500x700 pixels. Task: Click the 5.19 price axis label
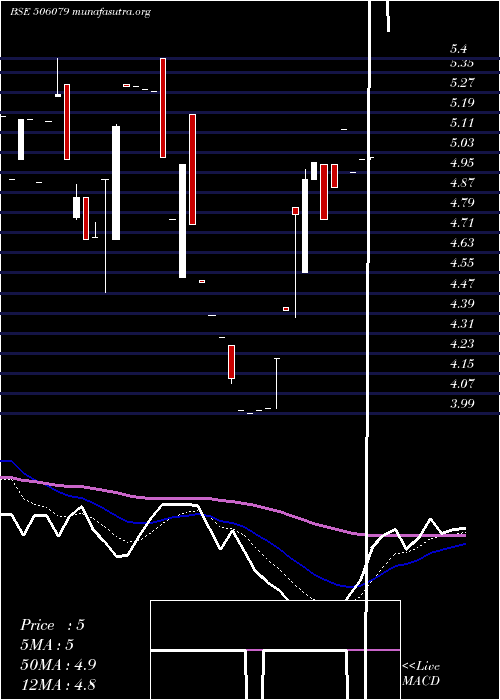click(462, 103)
